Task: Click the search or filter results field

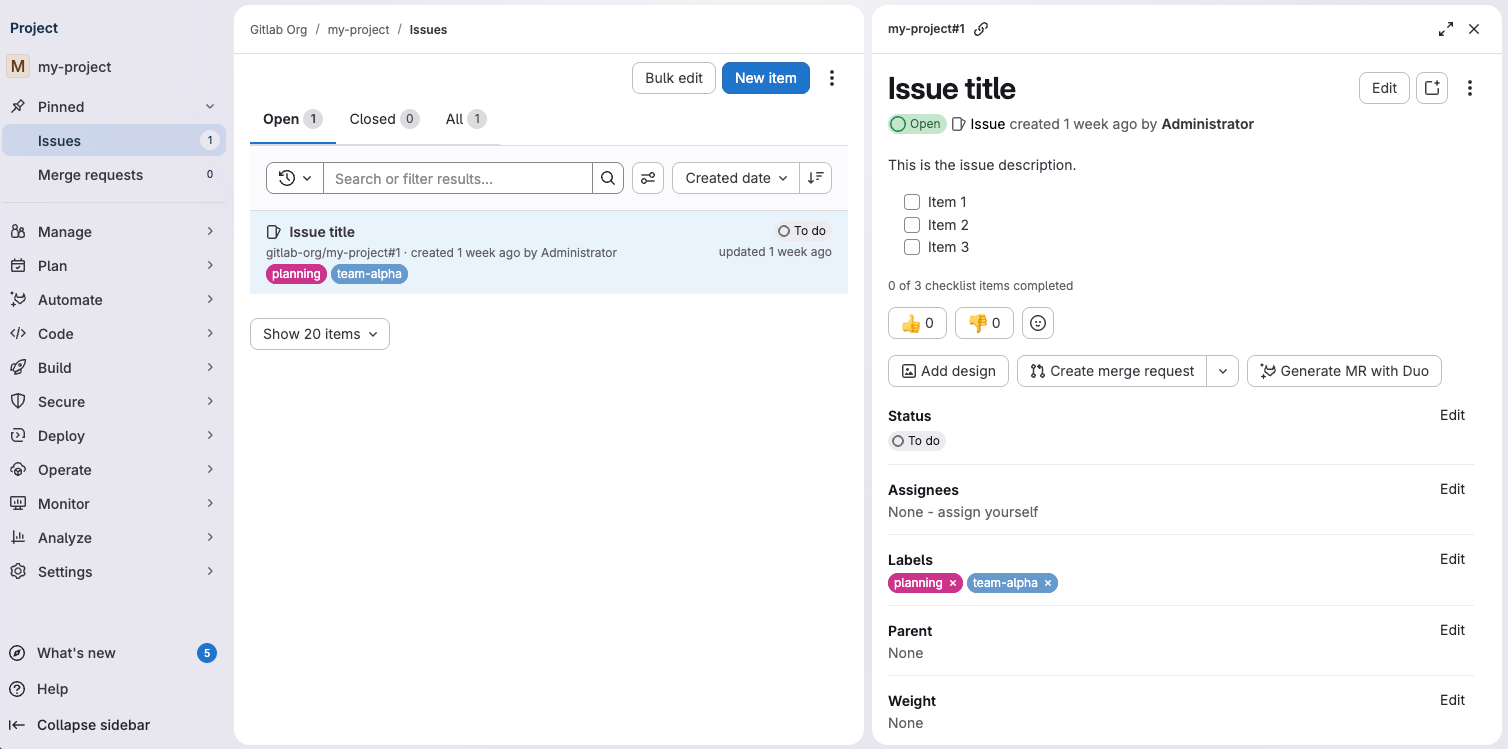Action: click(457, 178)
